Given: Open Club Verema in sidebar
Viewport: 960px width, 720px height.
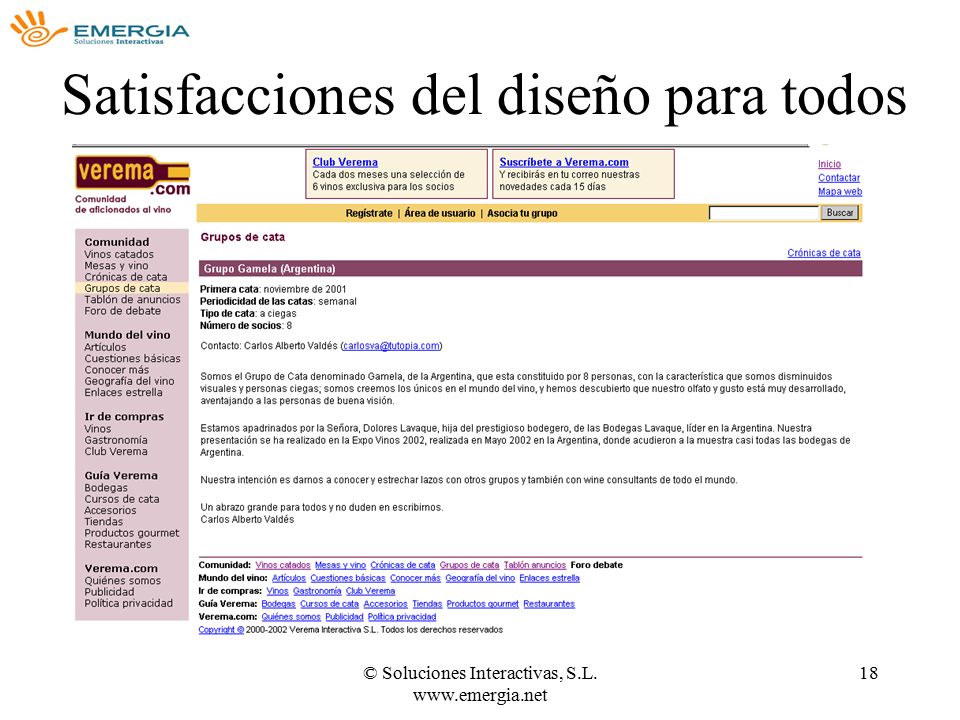Looking at the screenshot, I should pos(116,451).
